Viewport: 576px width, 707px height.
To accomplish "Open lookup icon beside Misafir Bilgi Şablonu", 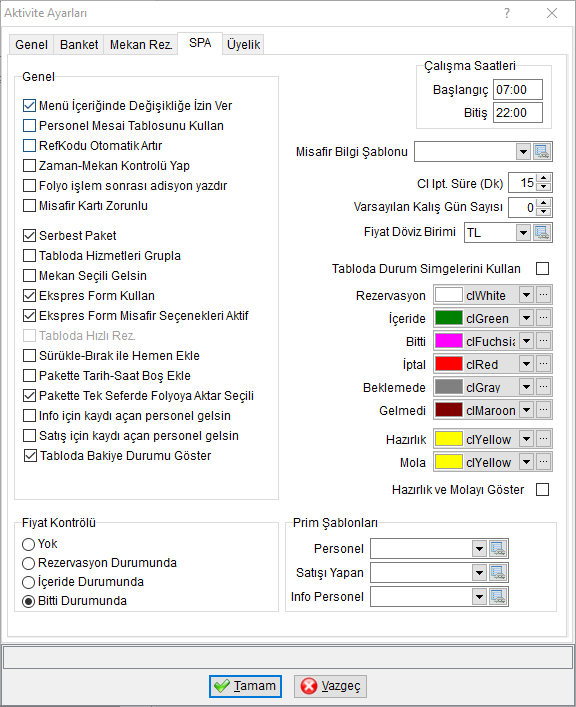I will pyautogui.click(x=542, y=152).
